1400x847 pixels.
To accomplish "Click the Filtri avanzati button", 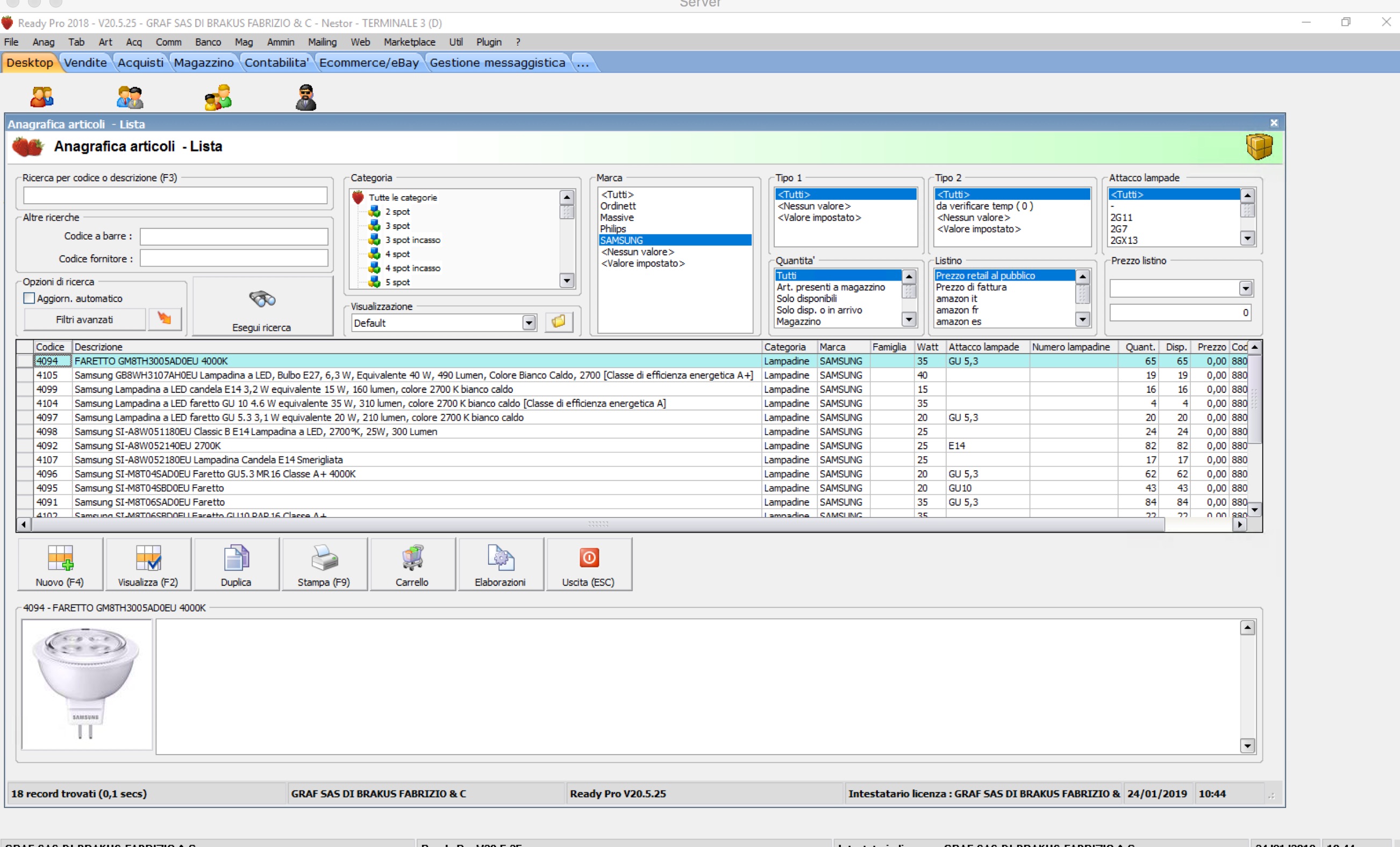I will [x=84, y=320].
